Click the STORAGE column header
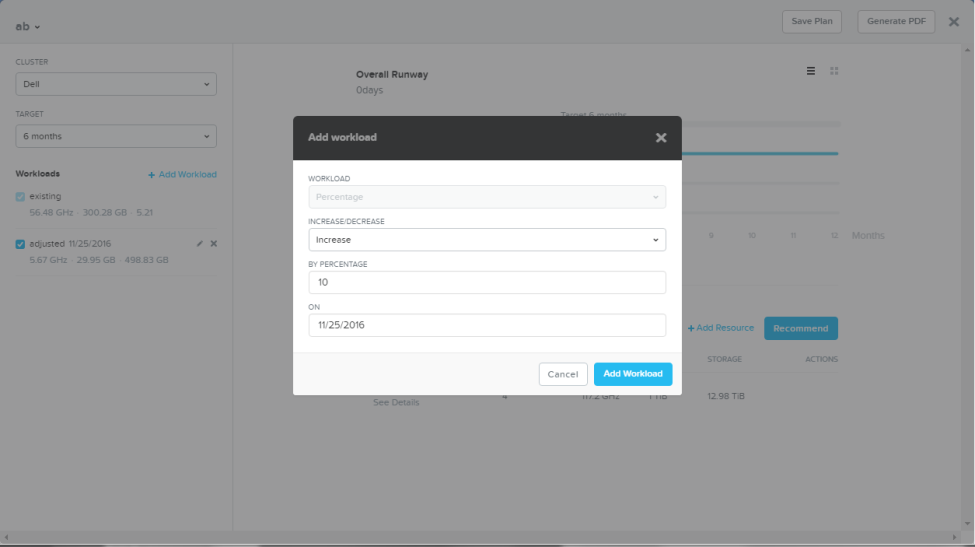This screenshot has height=547, width=975. pyautogui.click(x=724, y=359)
